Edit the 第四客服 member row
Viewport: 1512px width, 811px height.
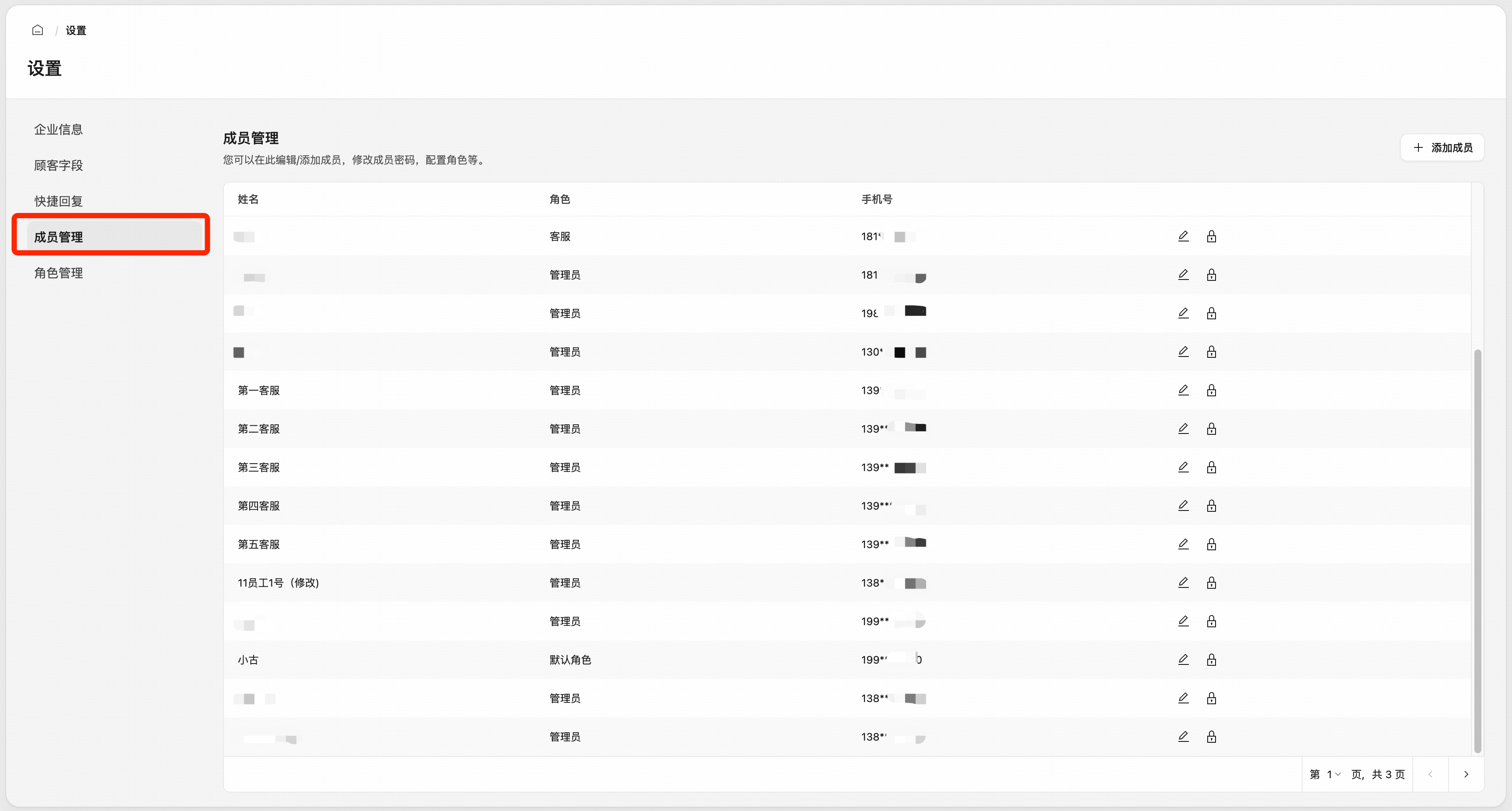tap(1183, 506)
